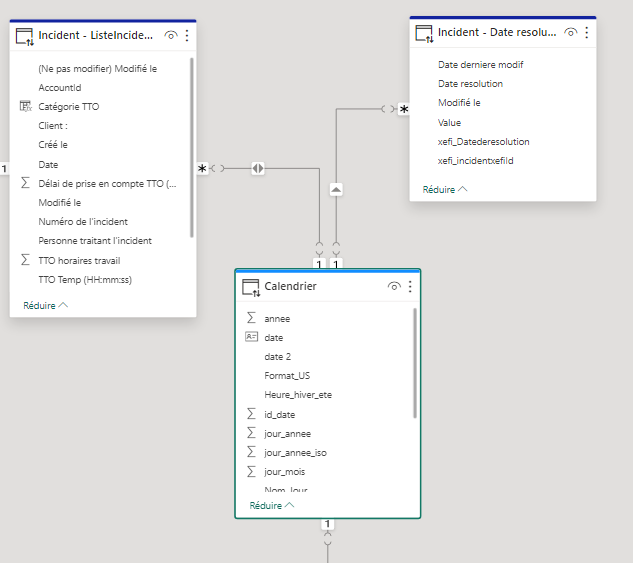Collapse the Incident - Date resolu table with Réduire
633x563 pixels.
pos(445,189)
